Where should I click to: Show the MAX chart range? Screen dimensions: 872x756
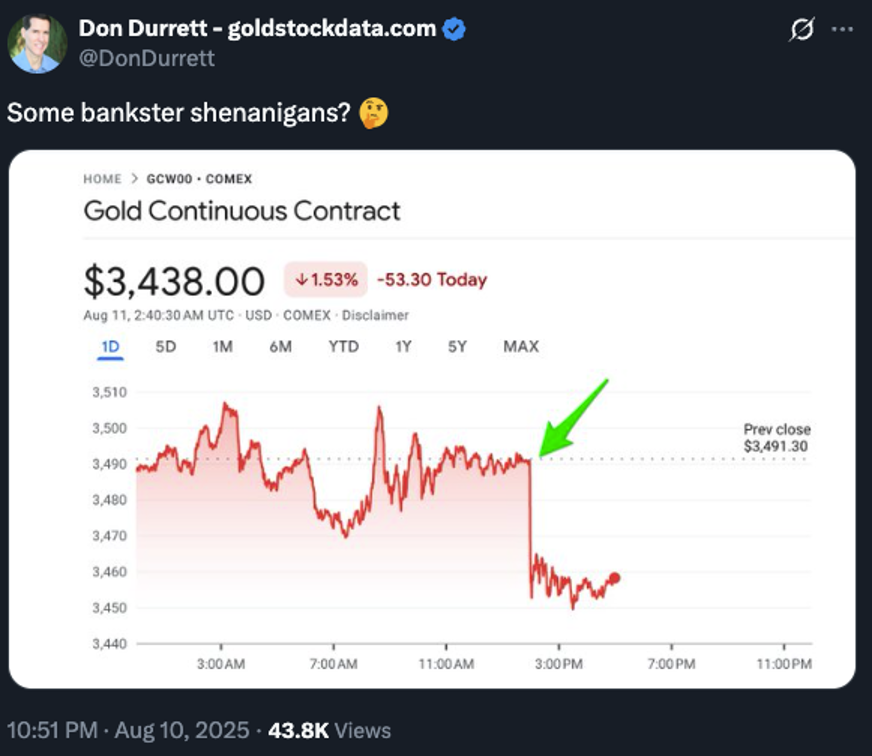tap(521, 347)
